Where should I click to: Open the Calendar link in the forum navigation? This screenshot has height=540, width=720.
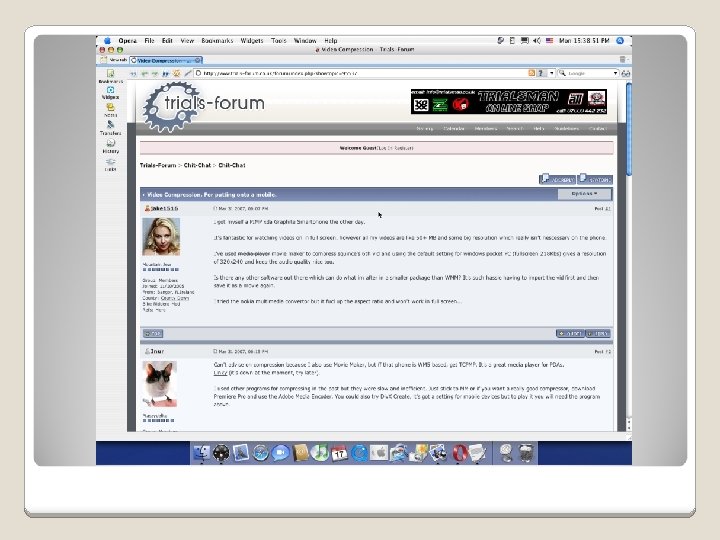[x=454, y=129]
